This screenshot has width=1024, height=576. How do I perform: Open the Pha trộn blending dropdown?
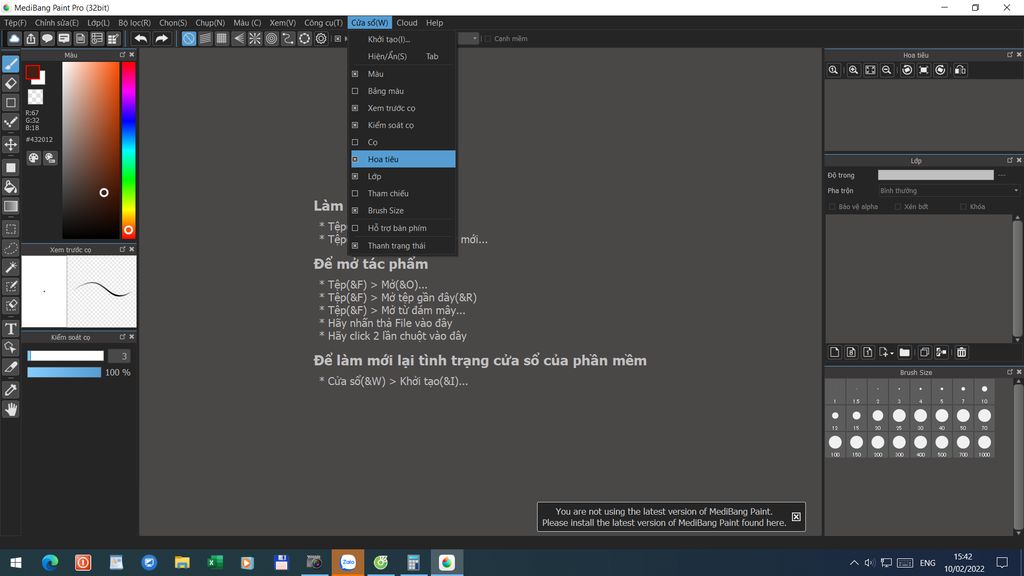949,191
